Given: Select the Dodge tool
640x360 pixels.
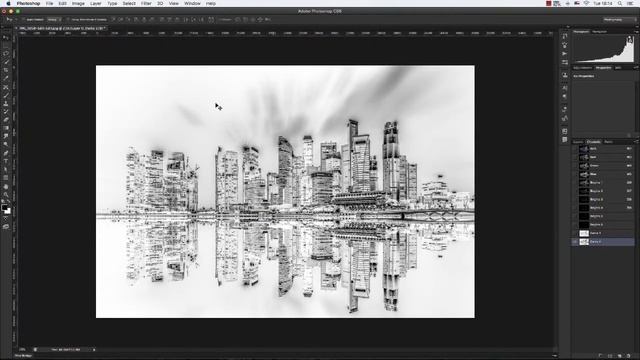Looking at the screenshot, I should coord(6,144).
